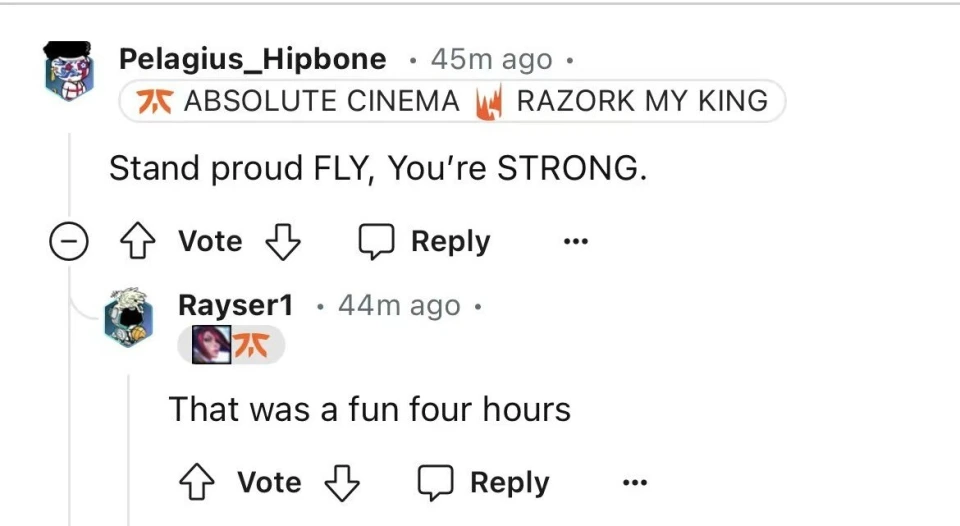Click the 45m ago timestamp
The height and width of the screenshot is (526, 960).
click(491, 60)
